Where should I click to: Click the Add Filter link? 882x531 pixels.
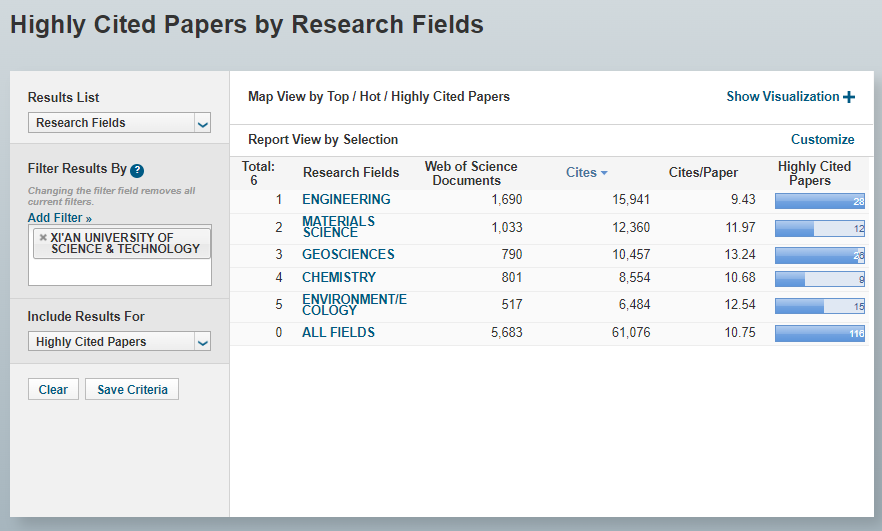[x=60, y=218]
